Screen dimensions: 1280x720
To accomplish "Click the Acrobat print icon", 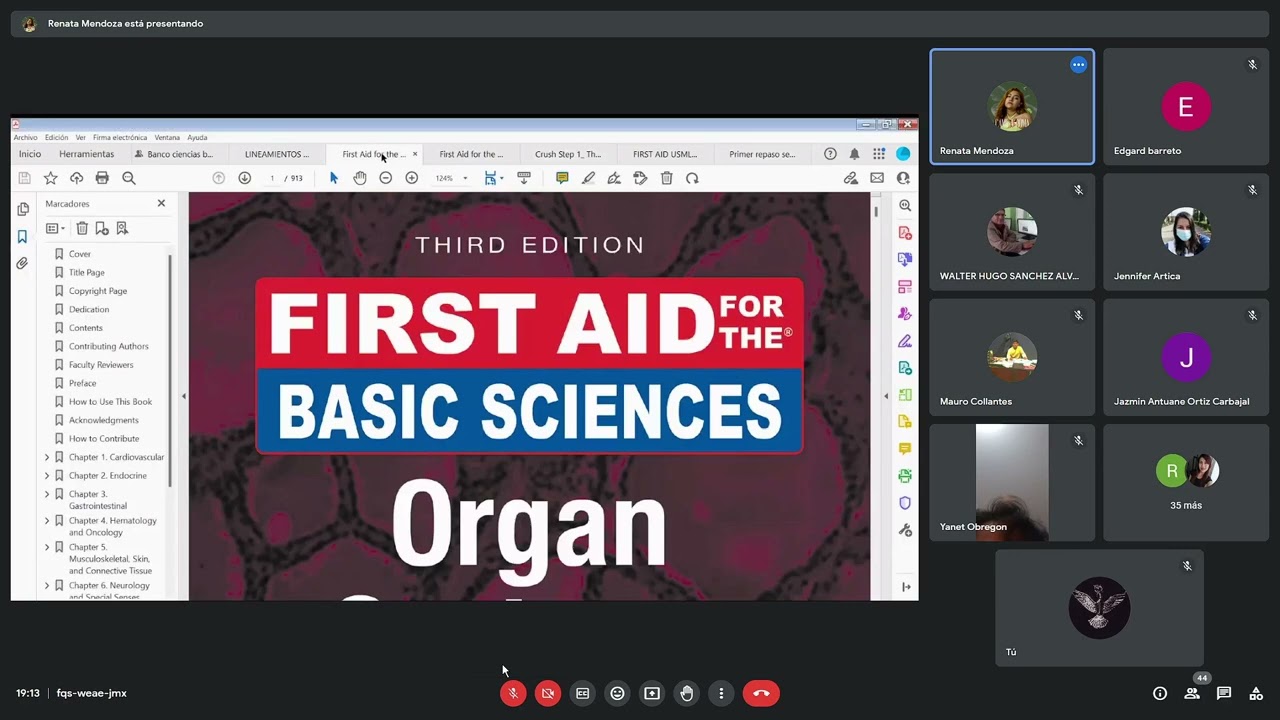I will coord(102,178).
